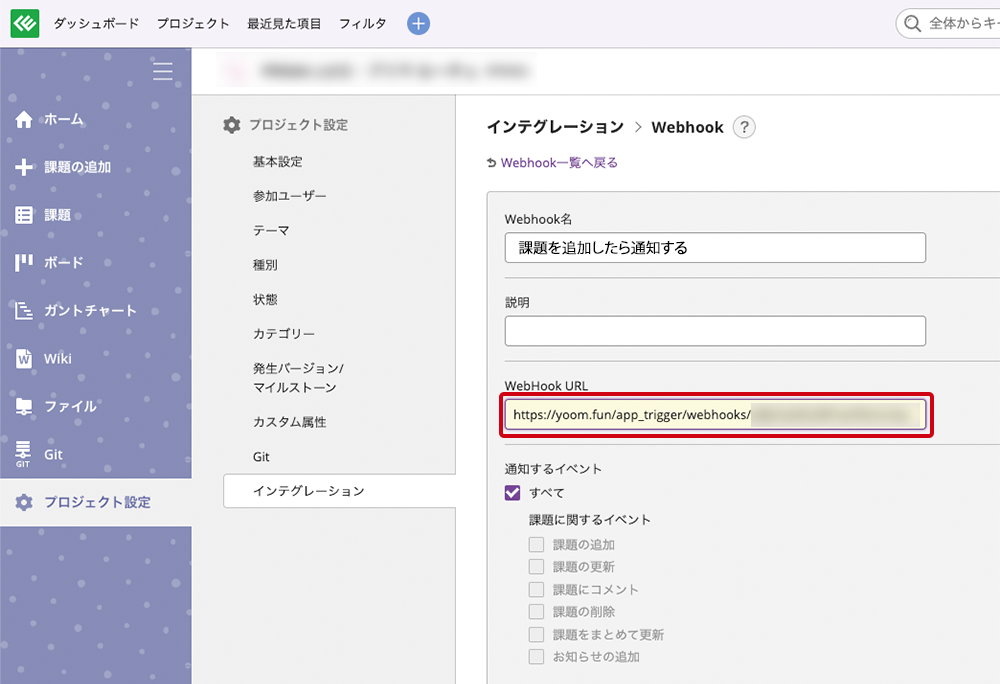1000x684 pixels.
Task: Open the Git repository sidebar item
Action: coord(52,454)
